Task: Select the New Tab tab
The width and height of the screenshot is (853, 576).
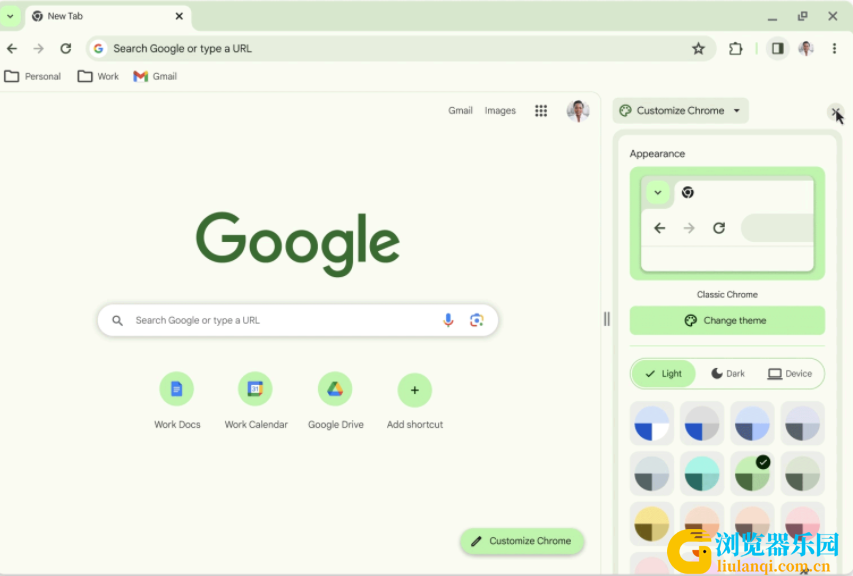Action: 108,16
